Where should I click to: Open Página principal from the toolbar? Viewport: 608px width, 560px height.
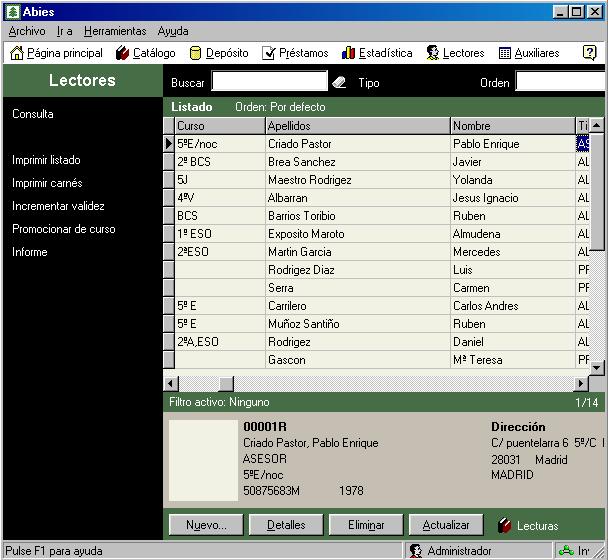click(x=56, y=53)
